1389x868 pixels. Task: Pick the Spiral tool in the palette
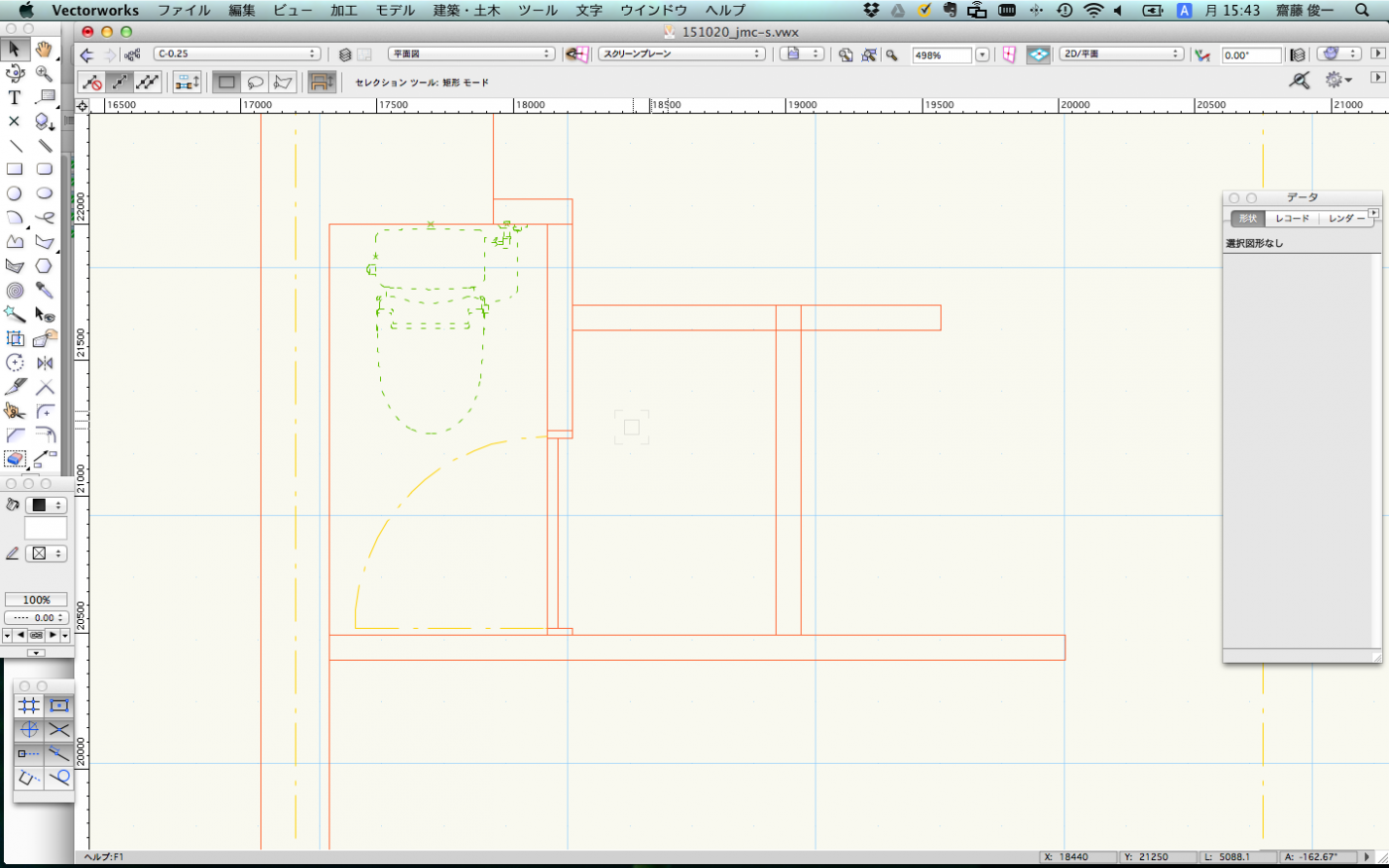(15, 291)
